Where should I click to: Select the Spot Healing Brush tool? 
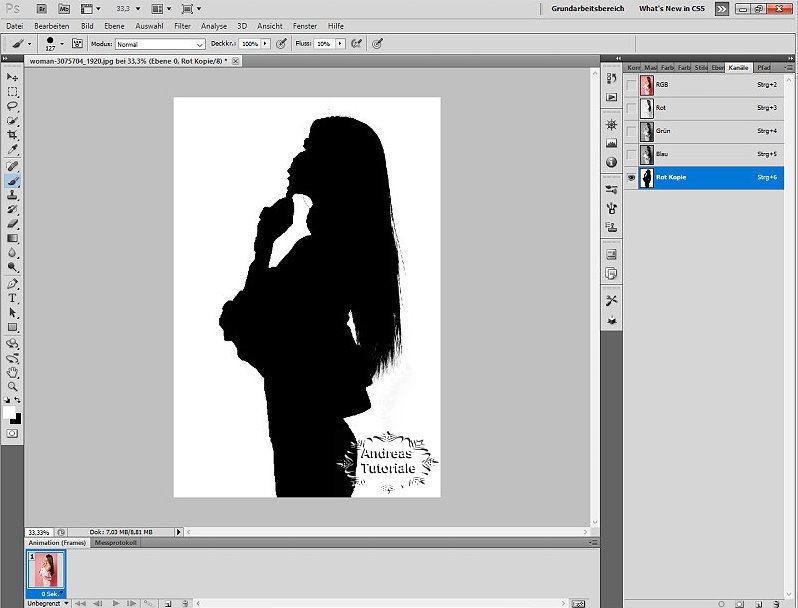pyautogui.click(x=12, y=166)
